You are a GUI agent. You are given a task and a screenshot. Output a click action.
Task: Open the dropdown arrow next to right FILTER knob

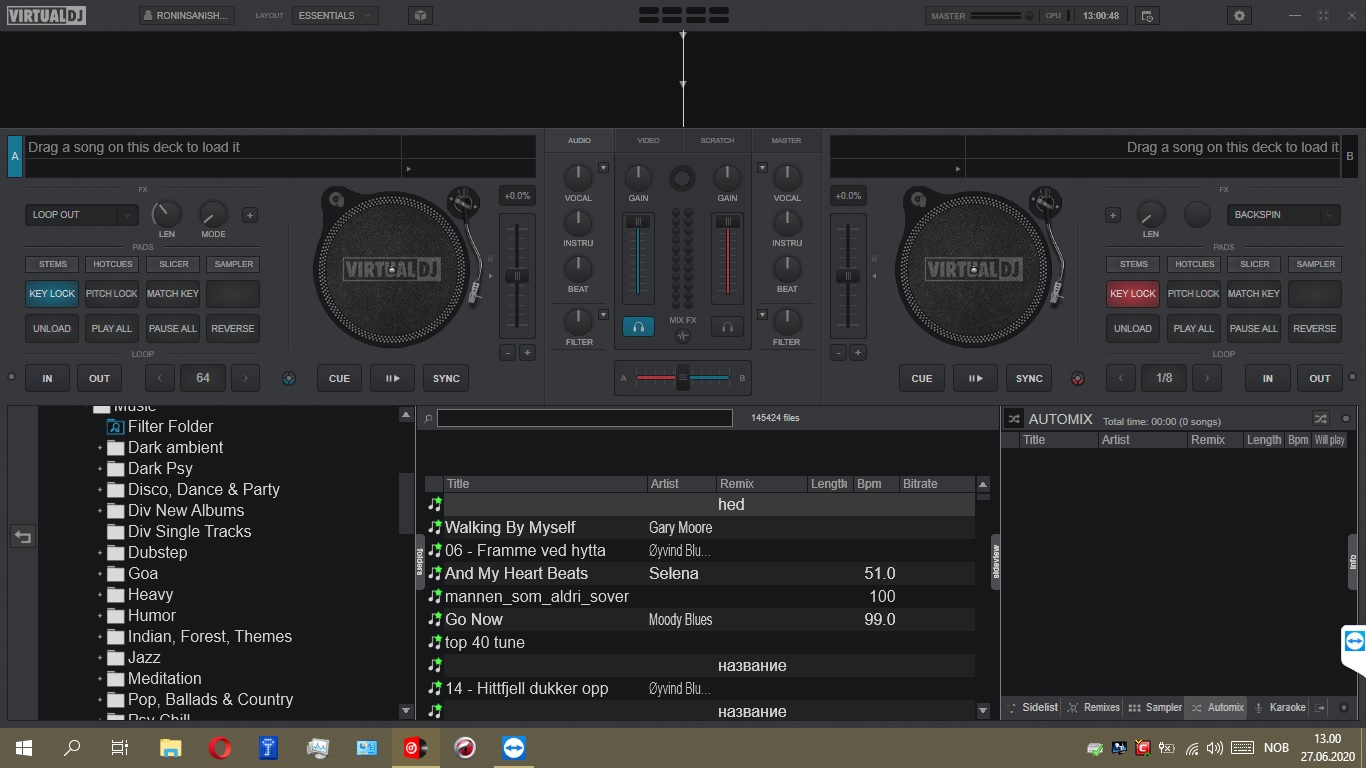tap(762, 315)
